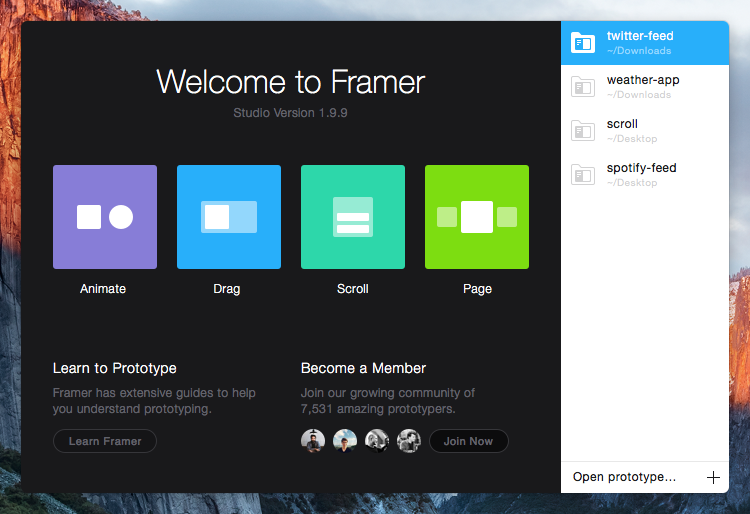Open the Scroll example tile
Viewport: 750px width, 514px height.
click(353, 217)
